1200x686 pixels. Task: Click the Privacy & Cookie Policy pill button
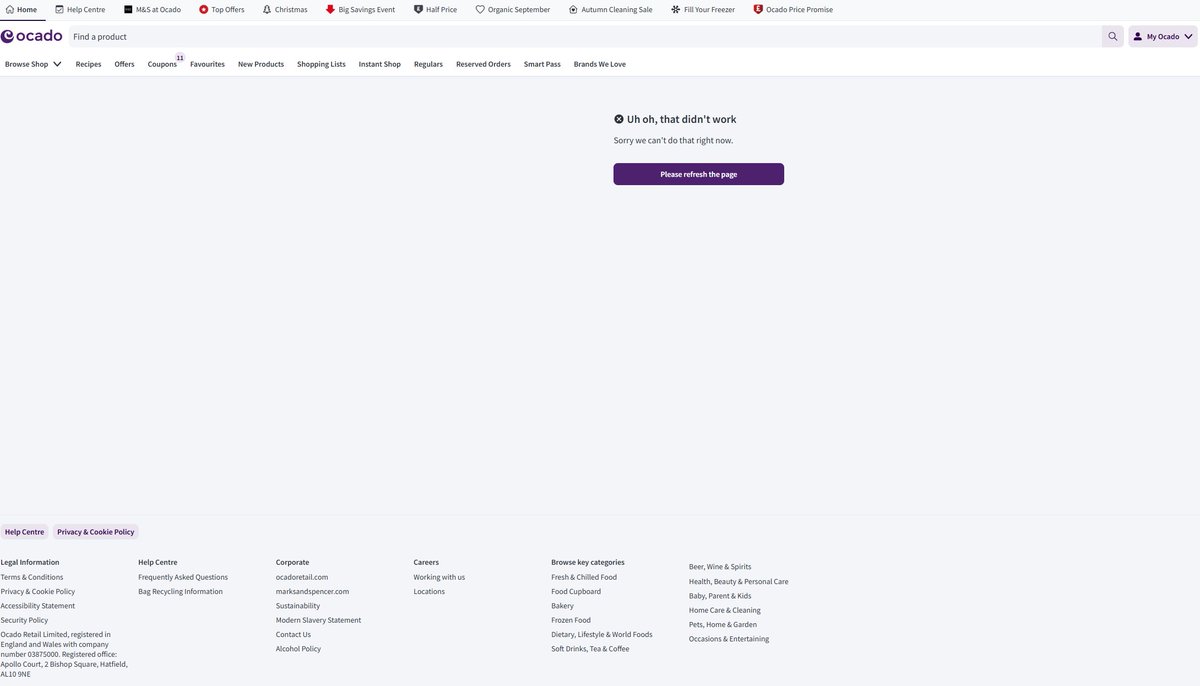pos(96,532)
